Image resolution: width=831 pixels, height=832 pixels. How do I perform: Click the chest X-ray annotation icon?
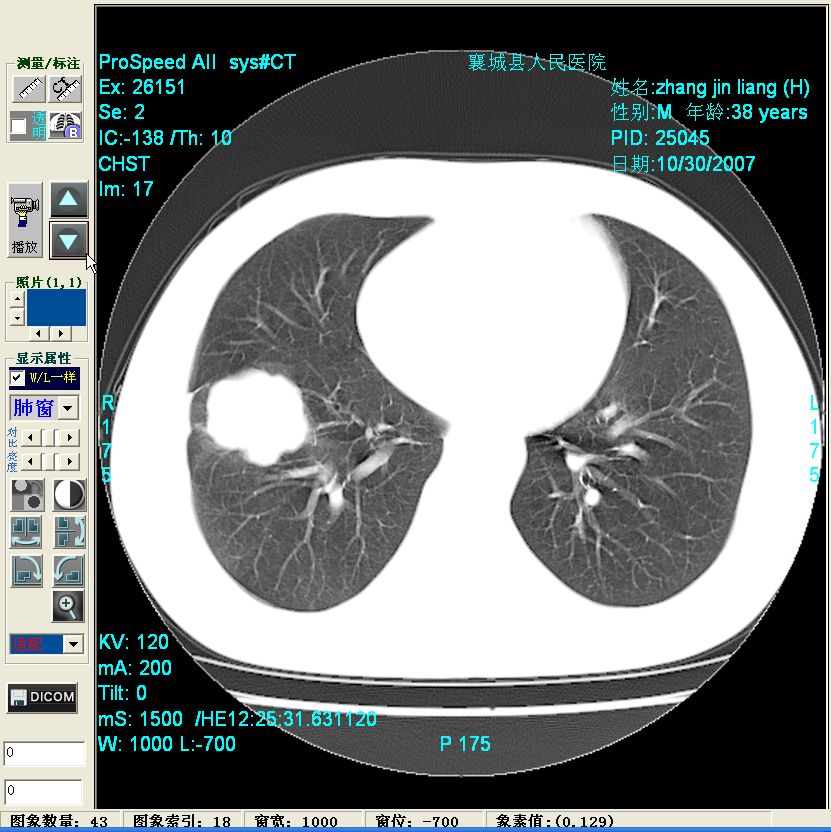pos(66,125)
